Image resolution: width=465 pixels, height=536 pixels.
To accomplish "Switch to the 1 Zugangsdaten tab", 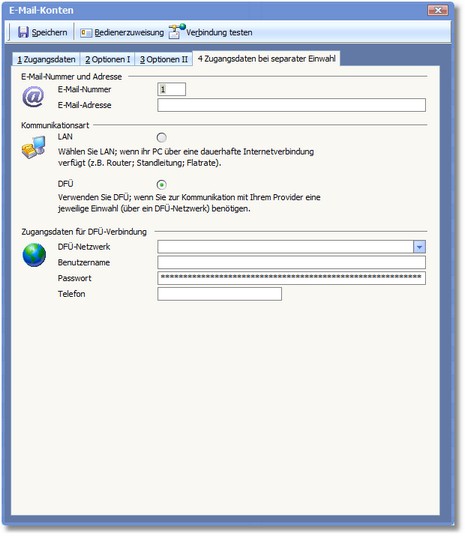I will (x=46, y=59).
